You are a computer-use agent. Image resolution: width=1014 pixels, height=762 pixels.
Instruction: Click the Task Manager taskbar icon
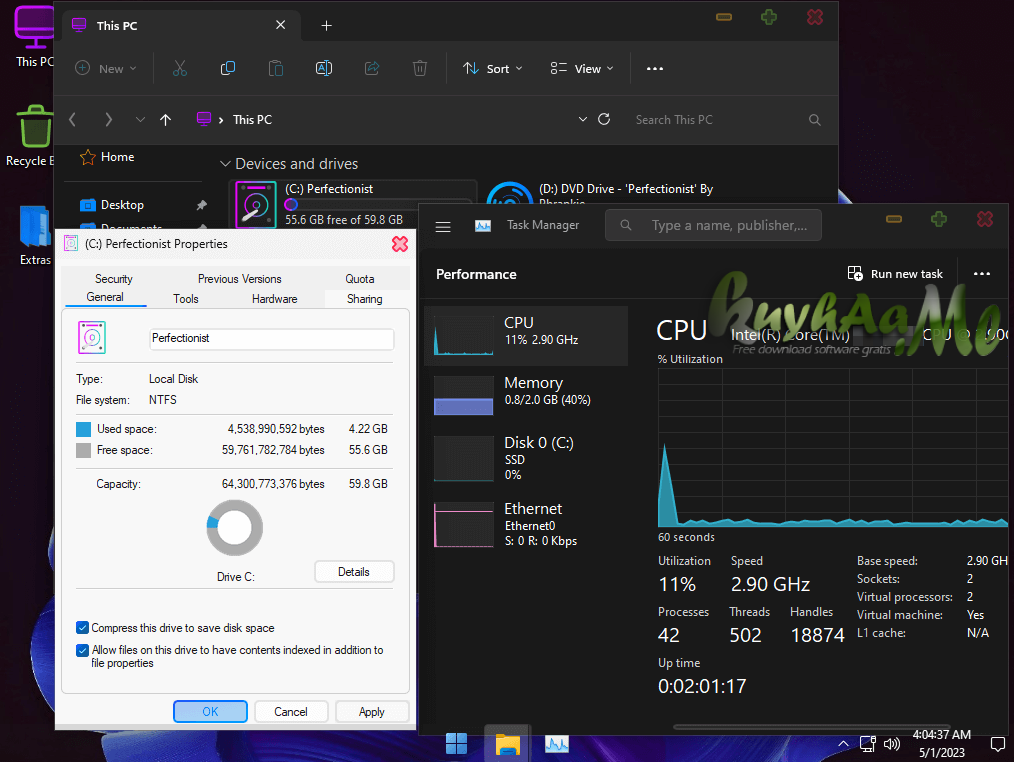click(x=557, y=744)
